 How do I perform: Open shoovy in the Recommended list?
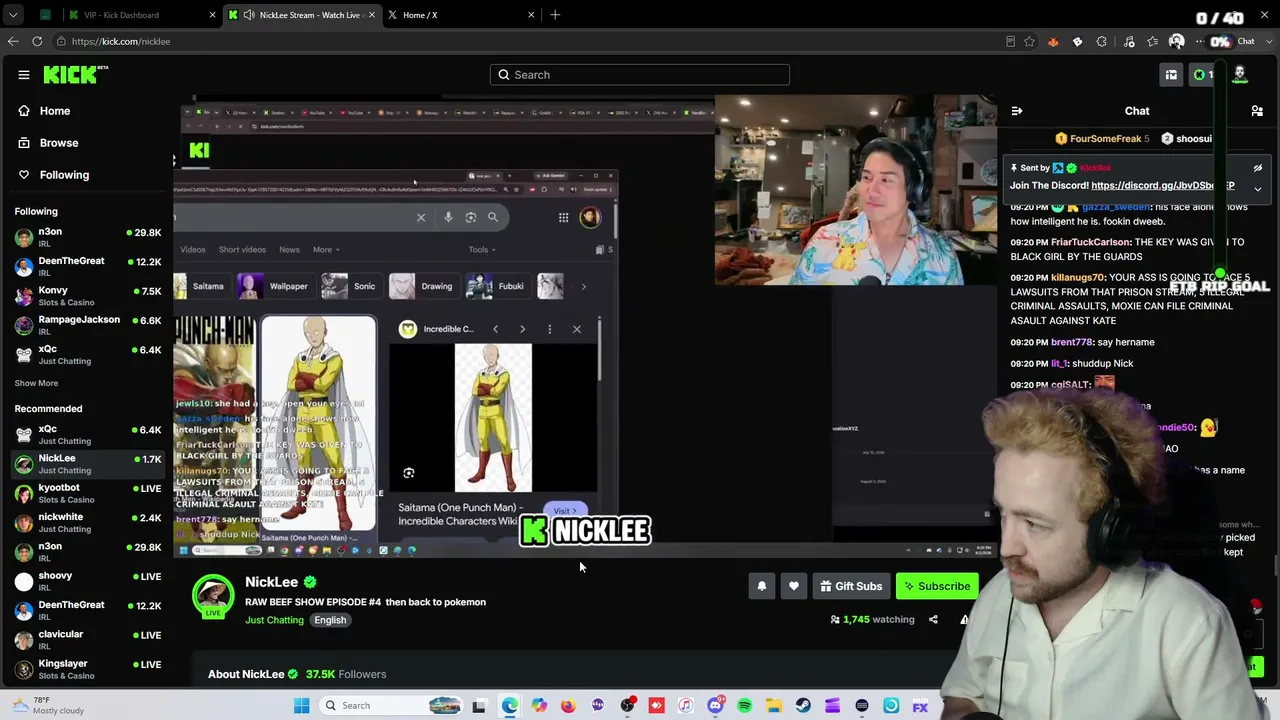pos(88,581)
